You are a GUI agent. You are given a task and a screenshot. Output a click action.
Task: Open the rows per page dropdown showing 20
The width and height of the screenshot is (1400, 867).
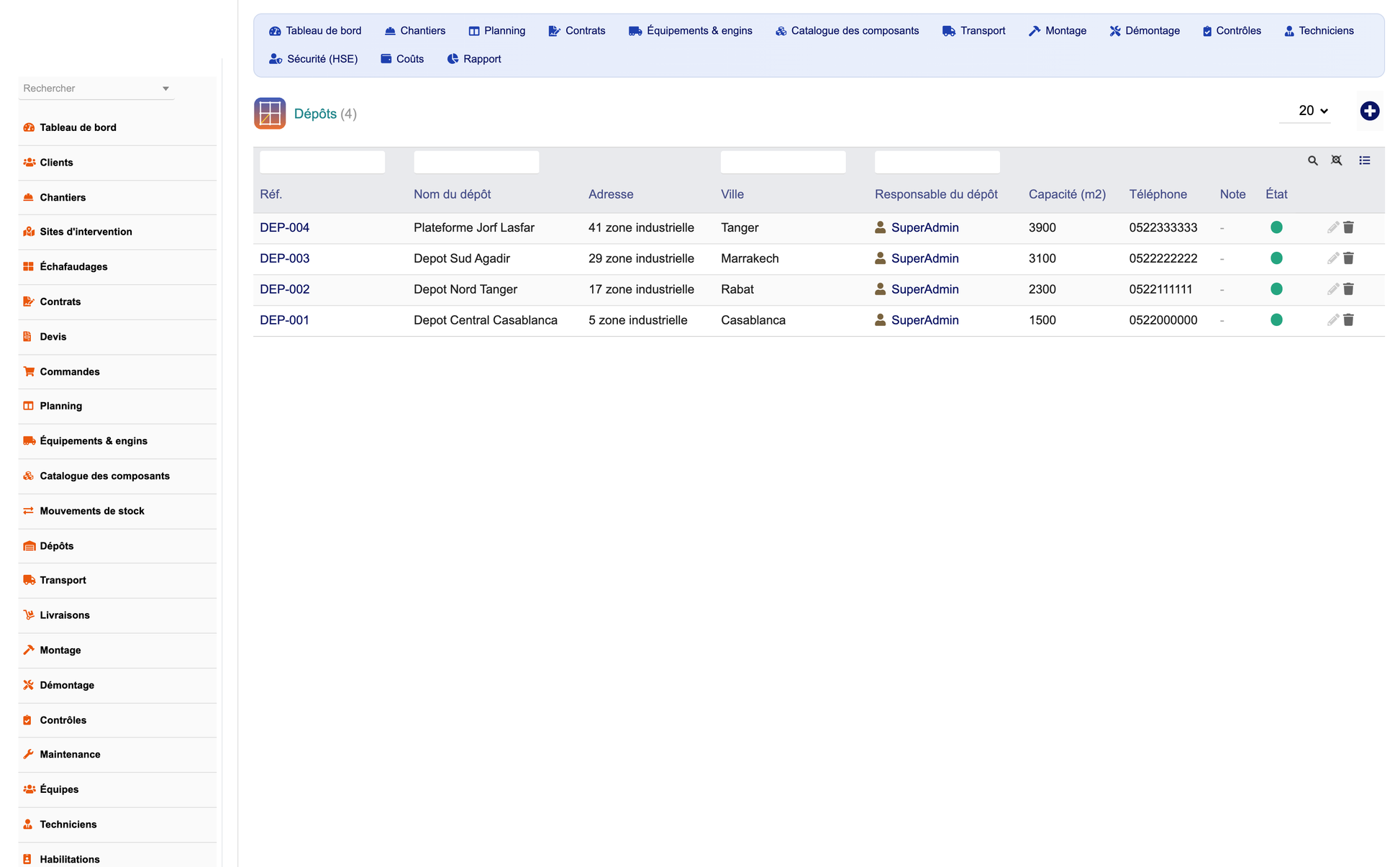tap(1305, 111)
